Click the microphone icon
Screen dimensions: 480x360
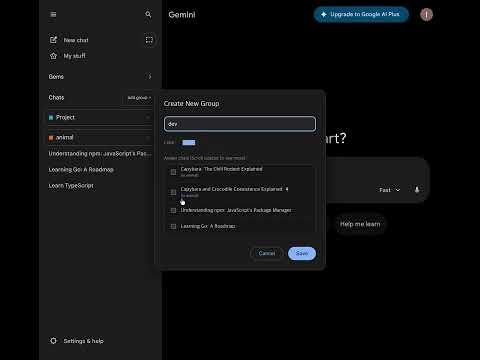tap(417, 190)
